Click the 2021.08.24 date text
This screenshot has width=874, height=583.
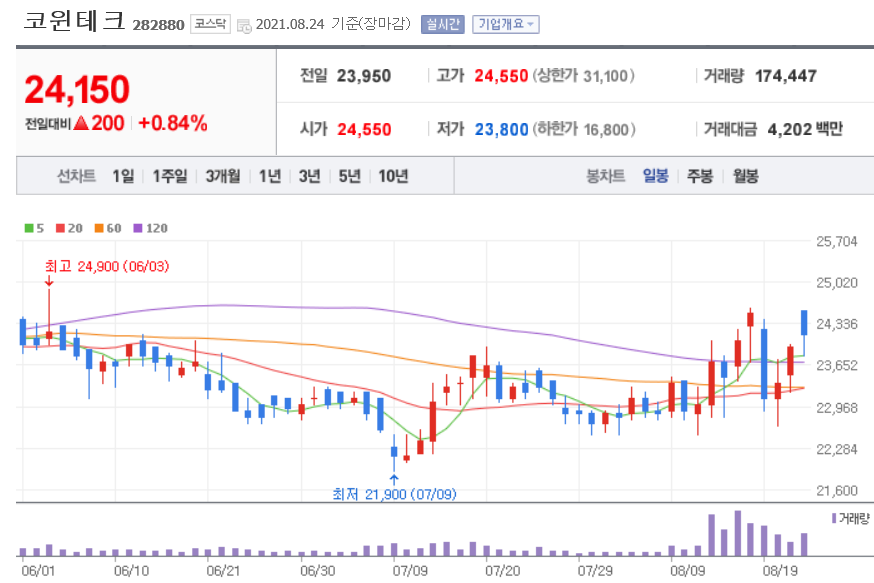290,25
